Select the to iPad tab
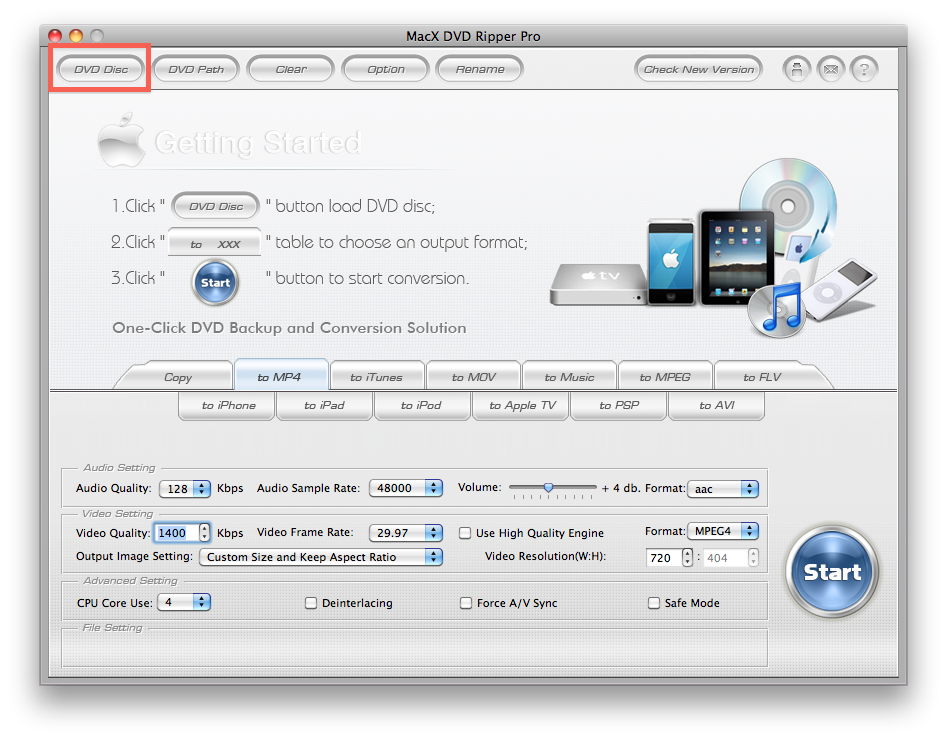 (x=324, y=405)
